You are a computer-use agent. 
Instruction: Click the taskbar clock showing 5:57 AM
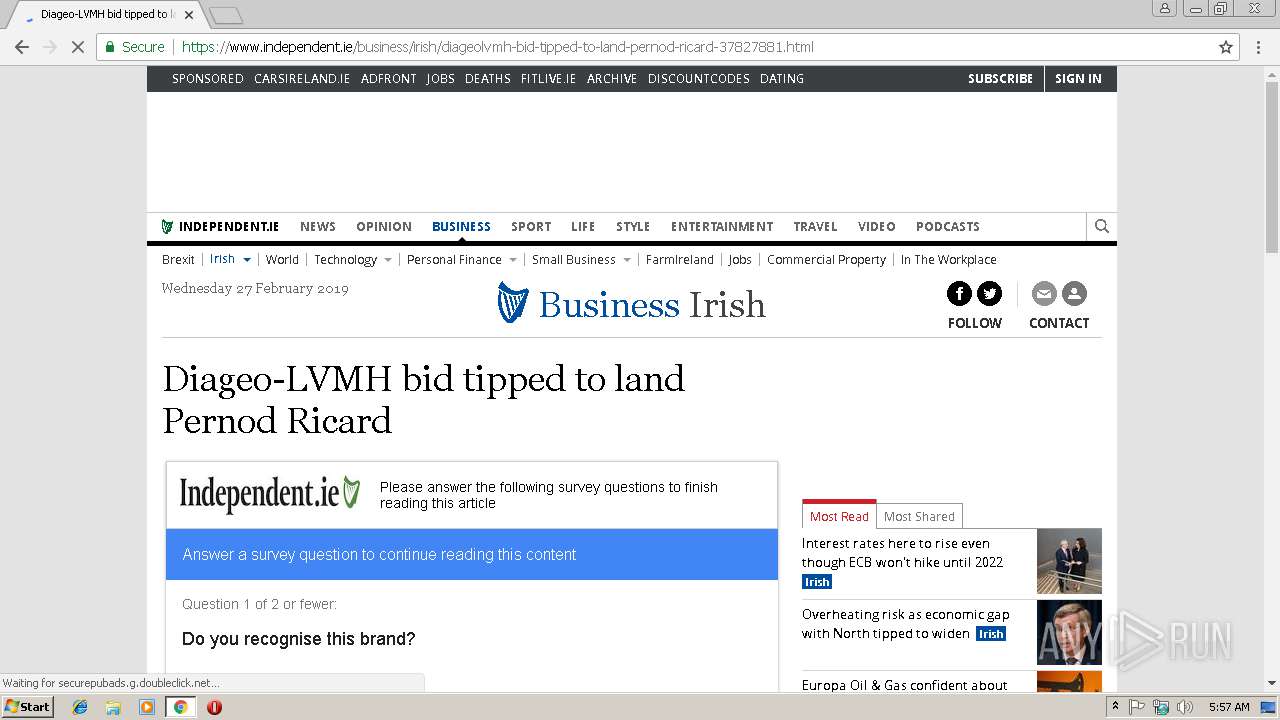[1229, 707]
